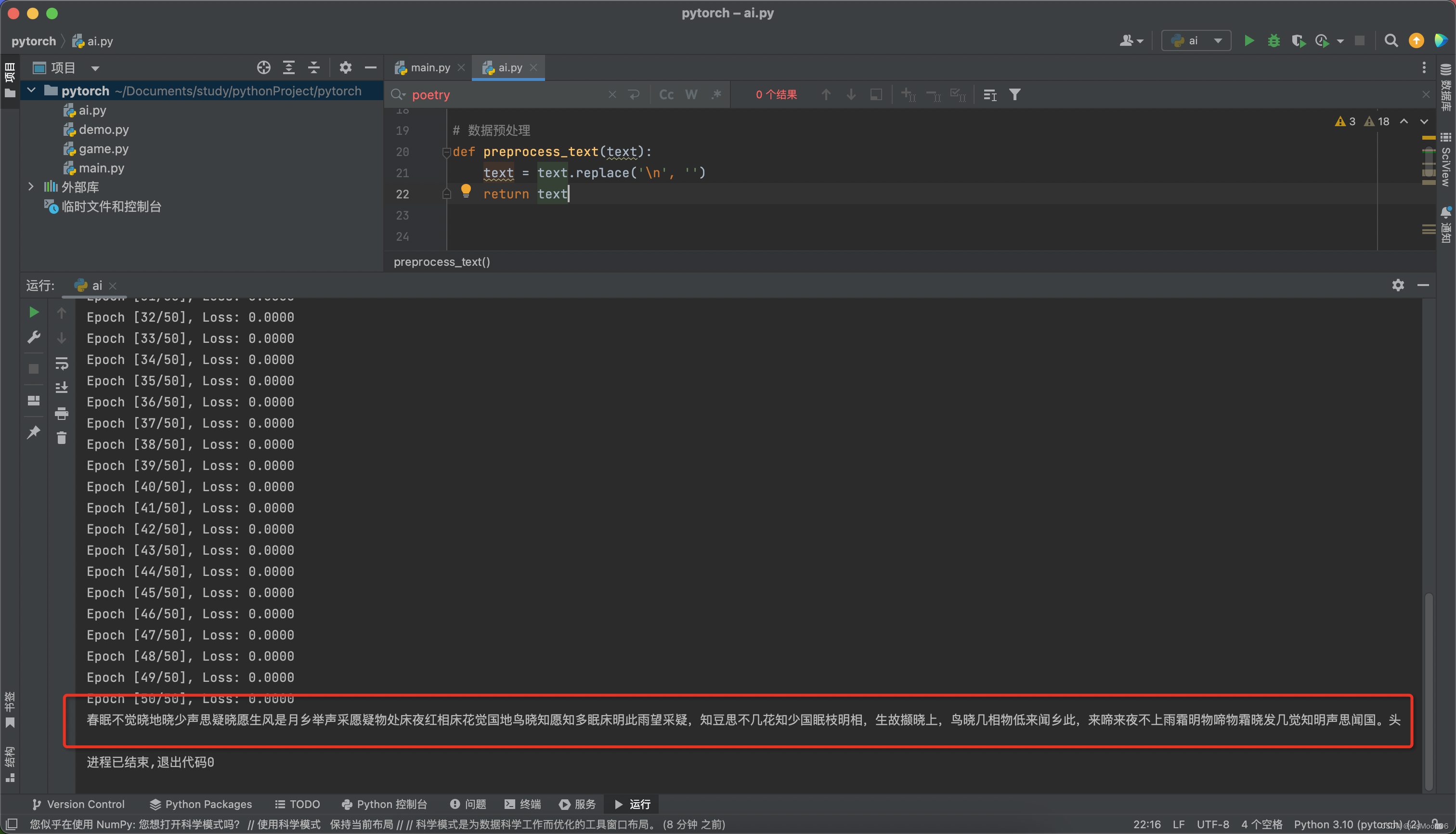This screenshot has height=834, width=1456.
Task: Toggle match case Cc in search bar
Action: [666, 94]
